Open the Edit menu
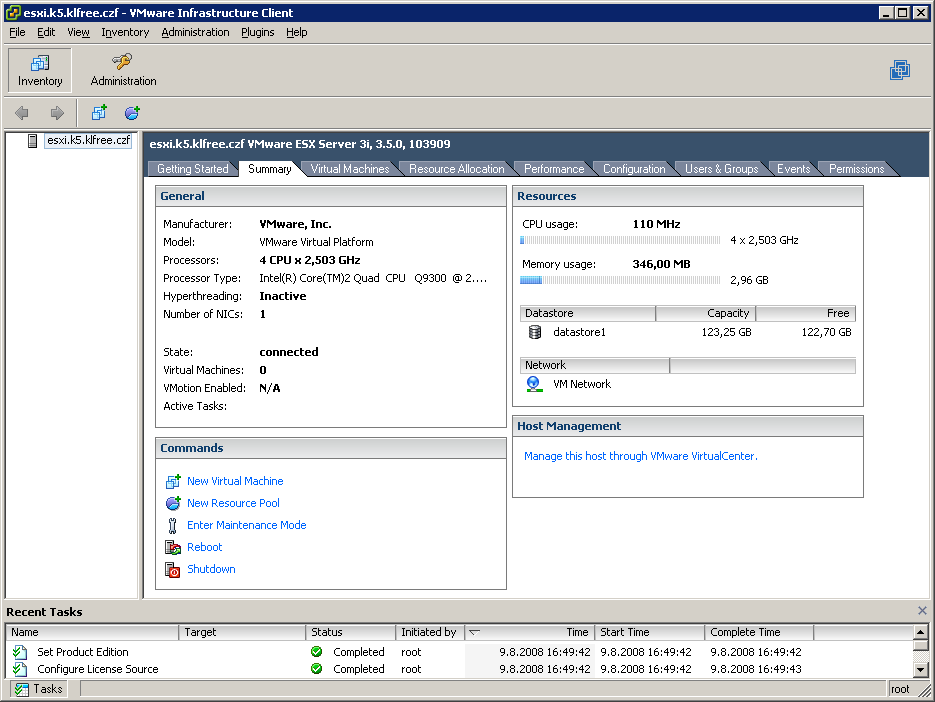The image size is (935, 702). 46,32
